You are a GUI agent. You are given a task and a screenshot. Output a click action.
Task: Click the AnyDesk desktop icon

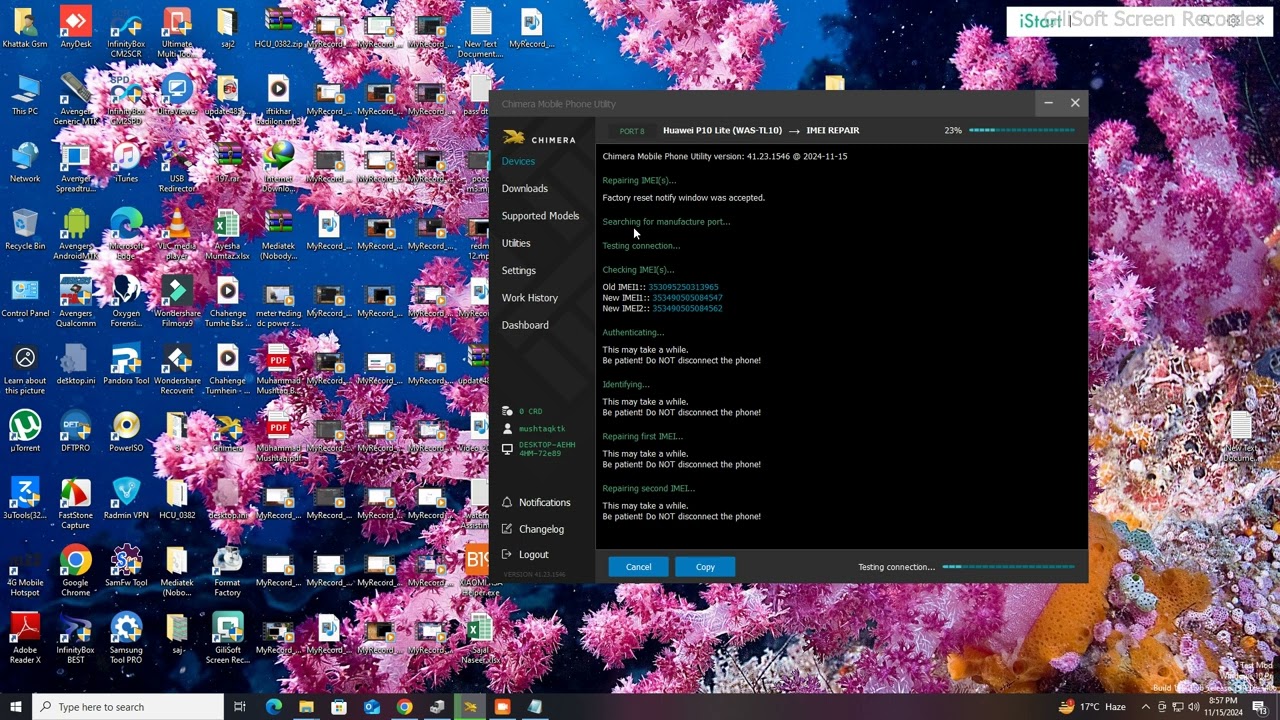(x=75, y=28)
